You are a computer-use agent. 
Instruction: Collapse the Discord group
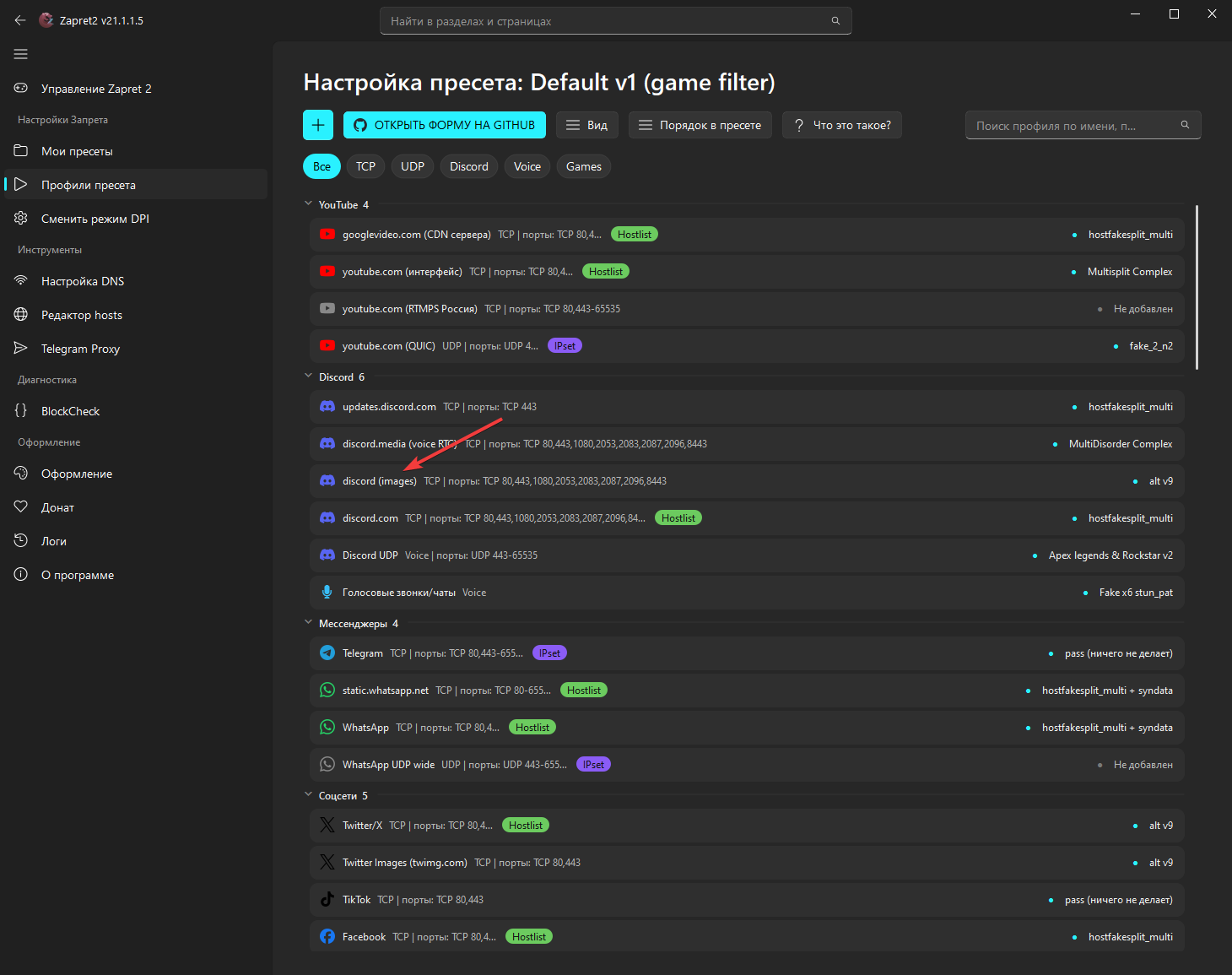tap(308, 376)
